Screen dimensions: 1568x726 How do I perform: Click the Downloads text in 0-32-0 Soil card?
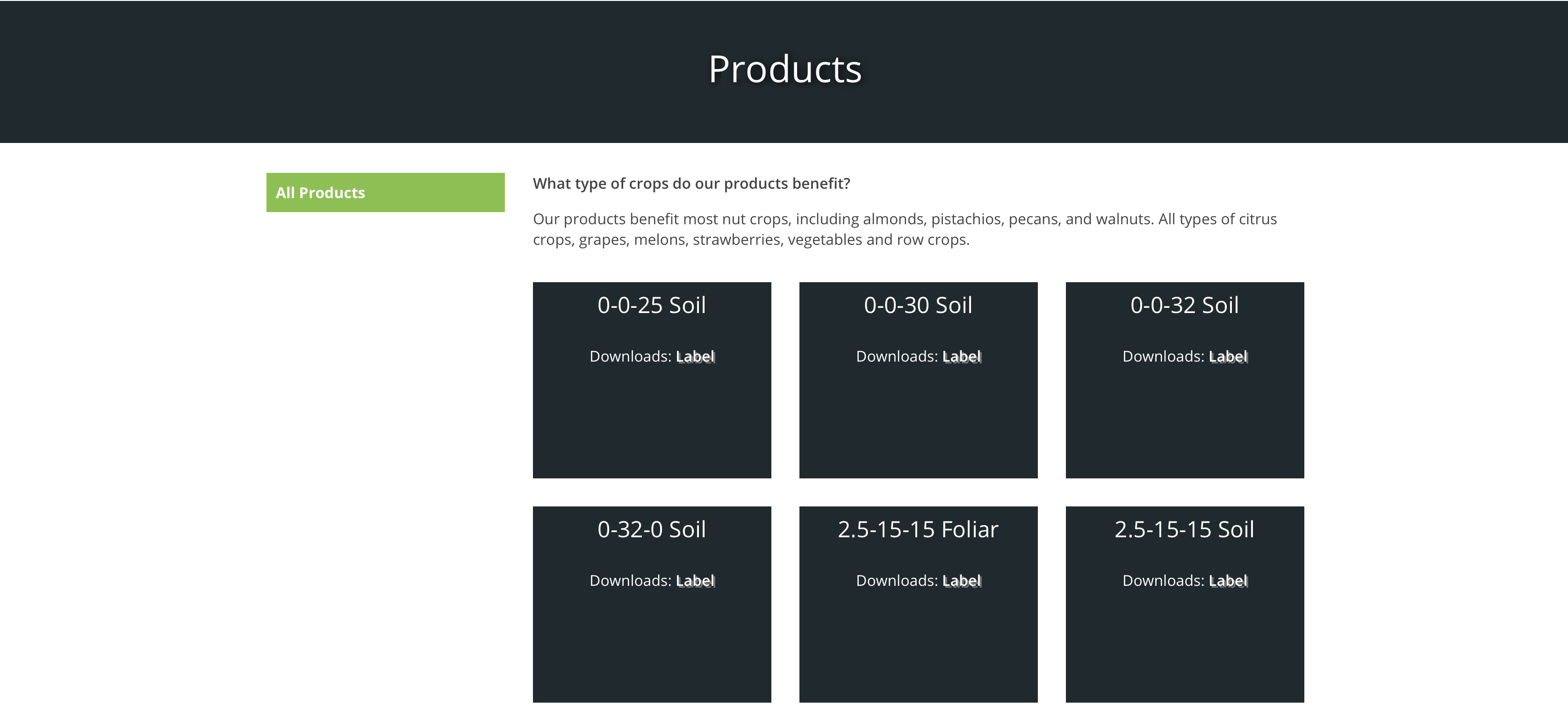click(x=629, y=581)
